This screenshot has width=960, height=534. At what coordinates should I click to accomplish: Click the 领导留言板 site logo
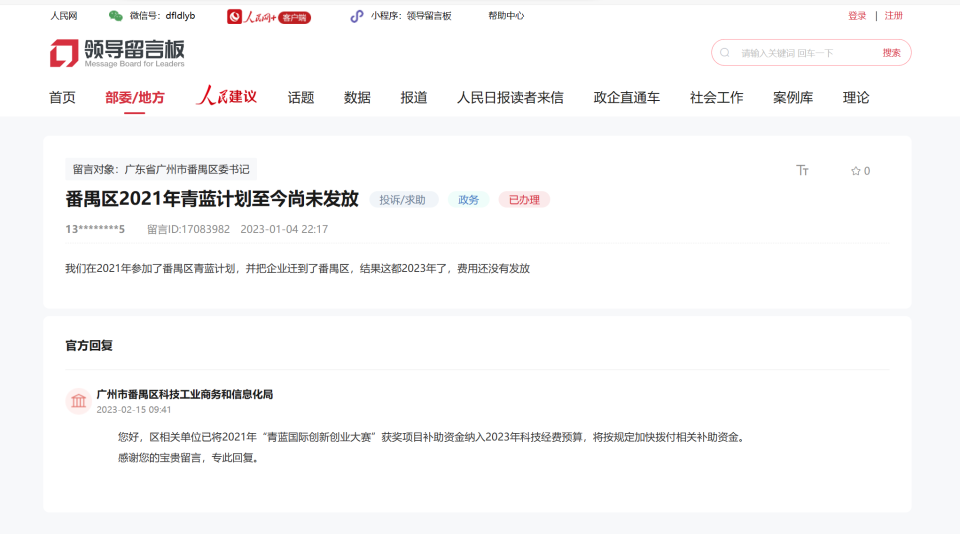pyautogui.click(x=117, y=53)
